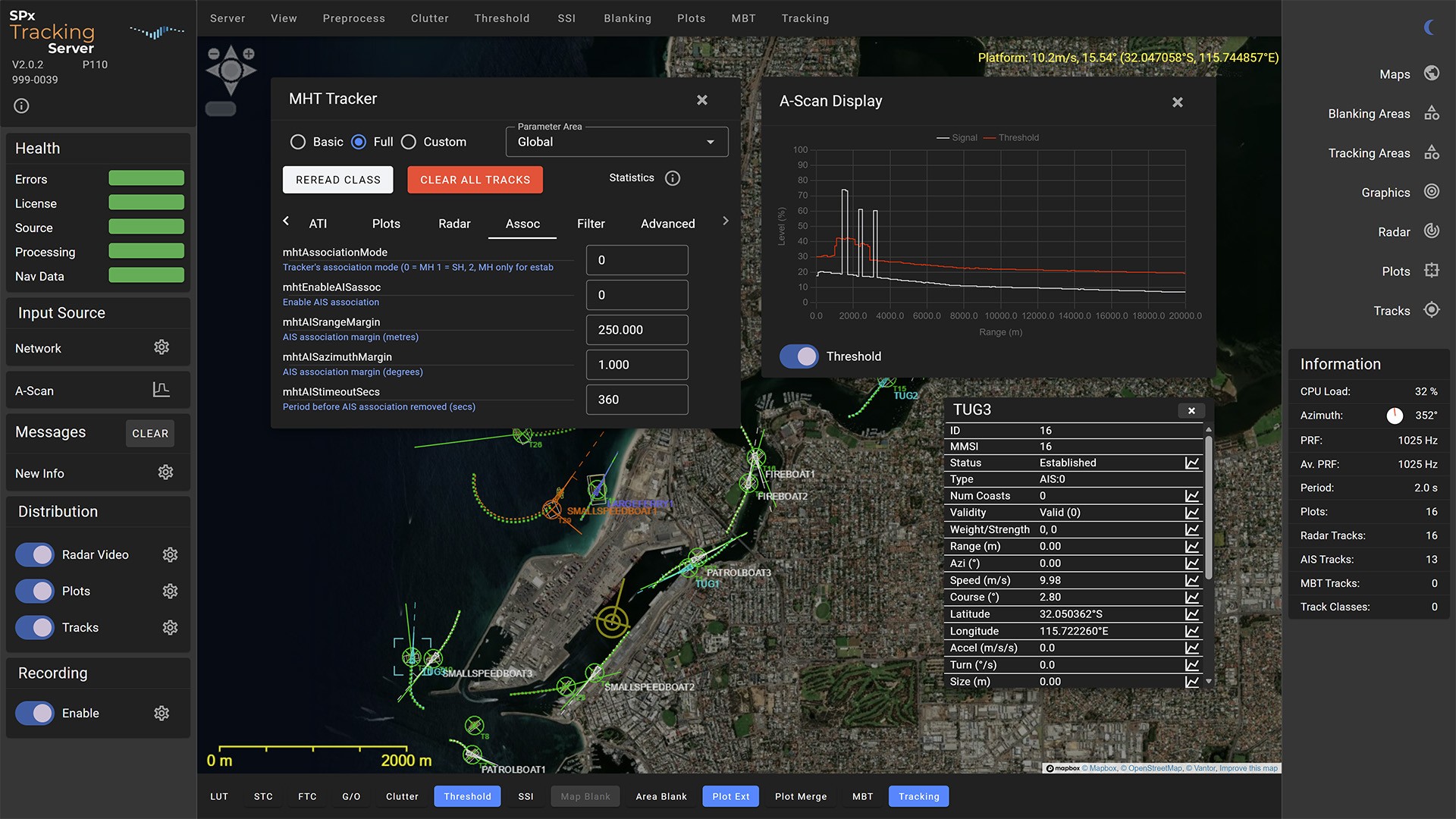Select the Custom radio option
This screenshot has width=1456, height=819.
(x=409, y=142)
